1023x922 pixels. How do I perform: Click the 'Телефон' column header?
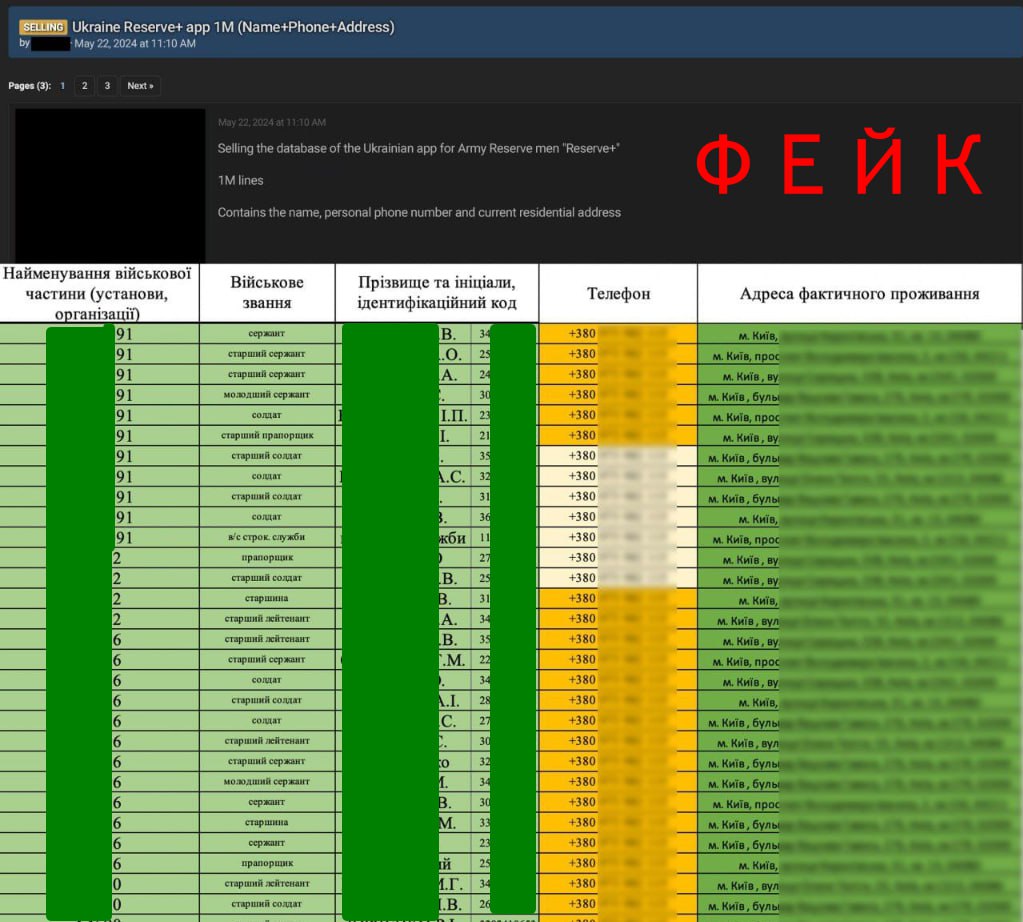pos(618,293)
